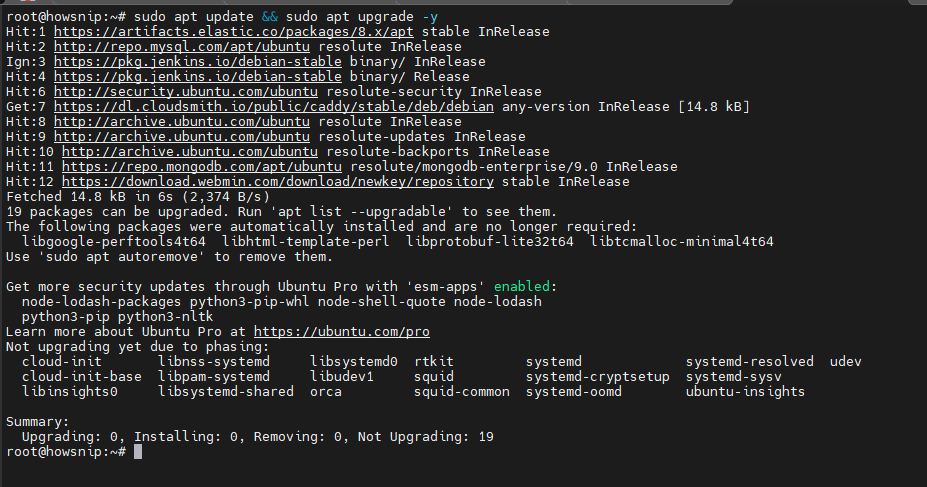Viewport: 927px width, 487px height.
Task: Click the 'libgoogle-perftools4t64' package name
Action: click(114, 242)
